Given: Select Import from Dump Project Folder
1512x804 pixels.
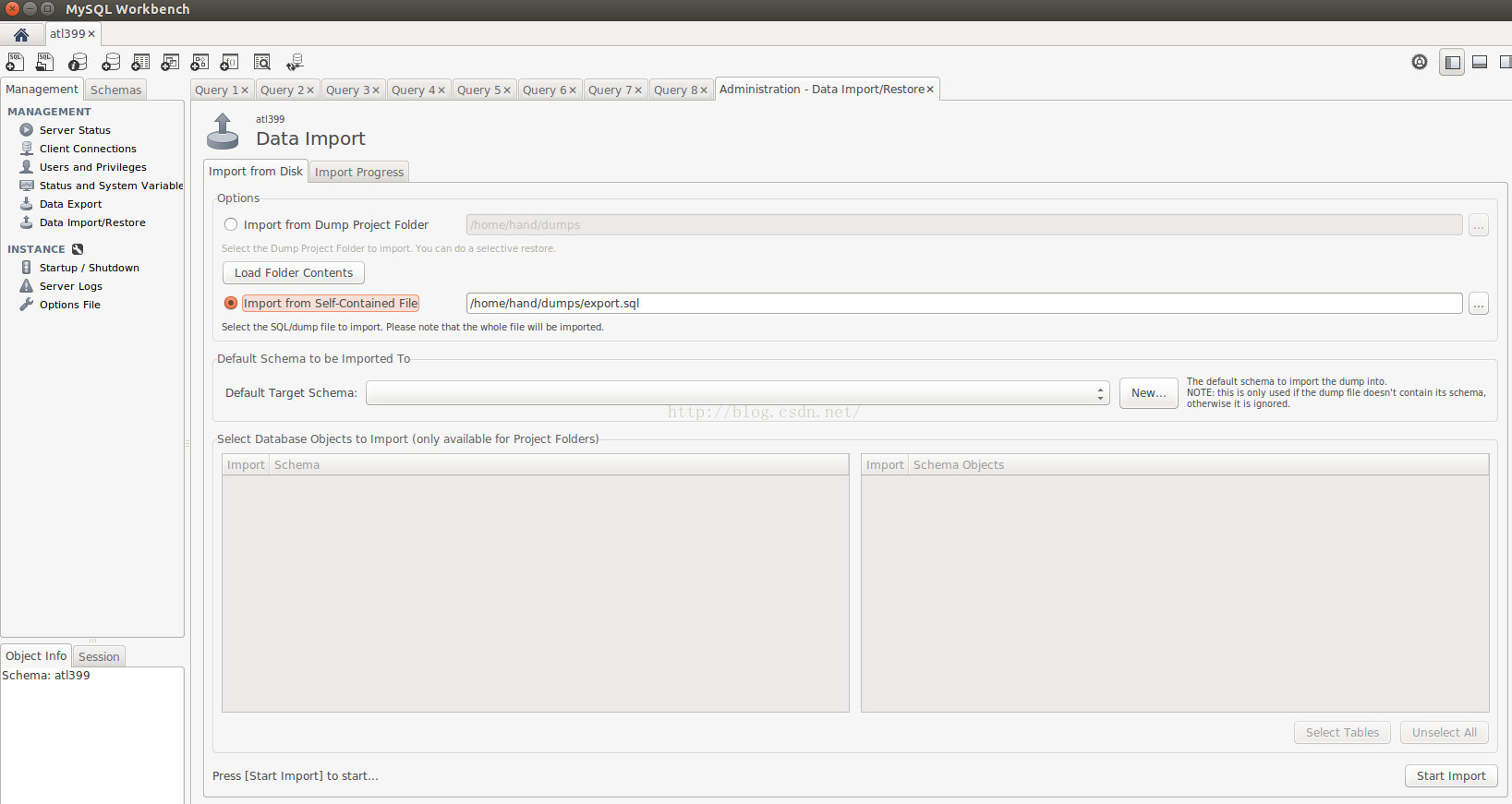Looking at the screenshot, I should [327, 224].
